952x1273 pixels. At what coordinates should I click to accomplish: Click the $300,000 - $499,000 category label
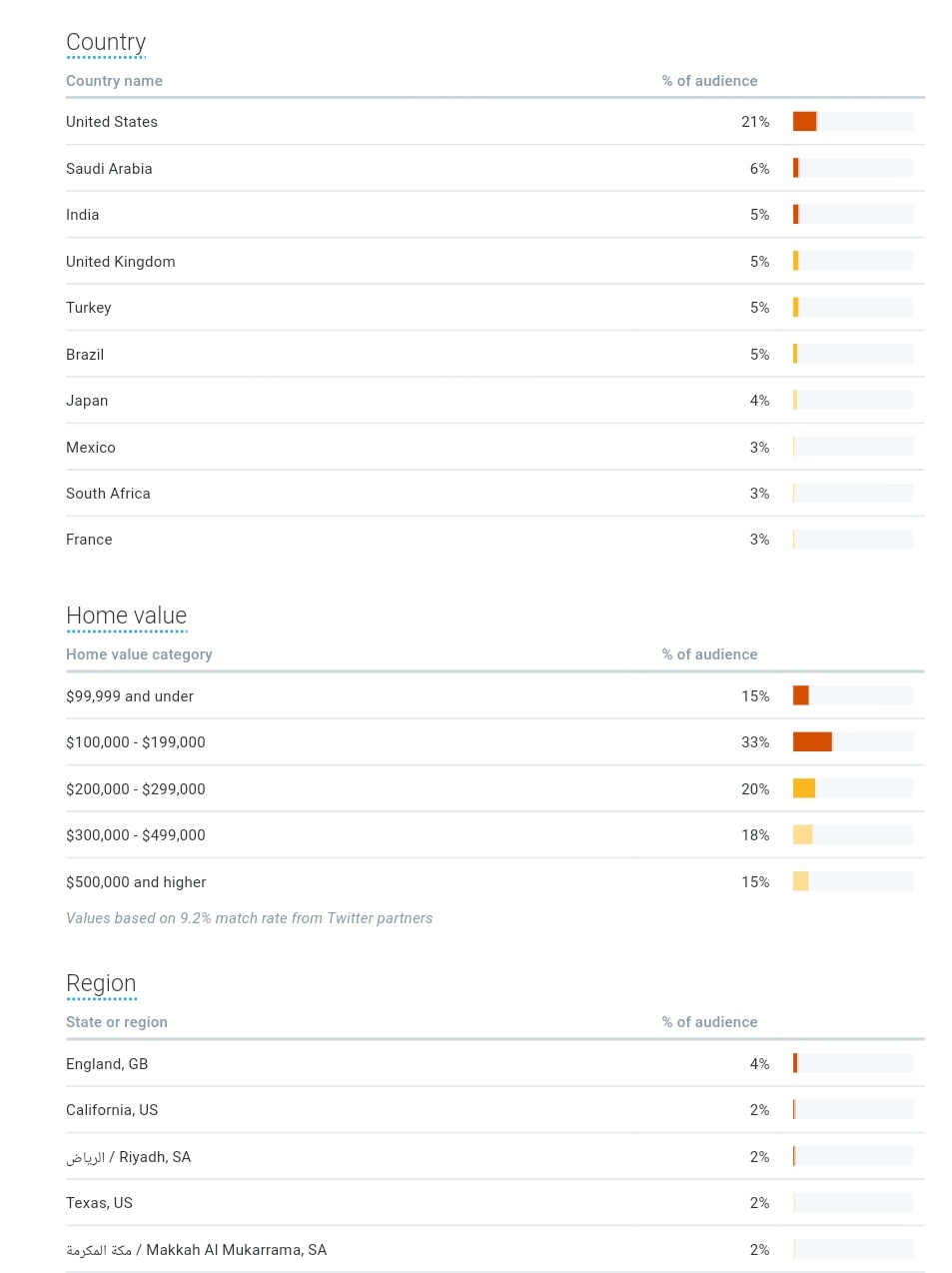pyautogui.click(x=136, y=835)
